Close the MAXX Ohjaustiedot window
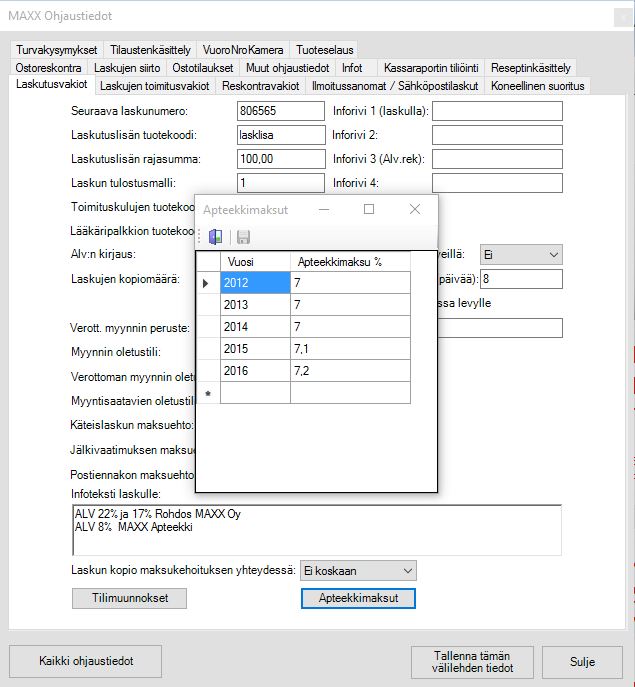 [x=624, y=18]
